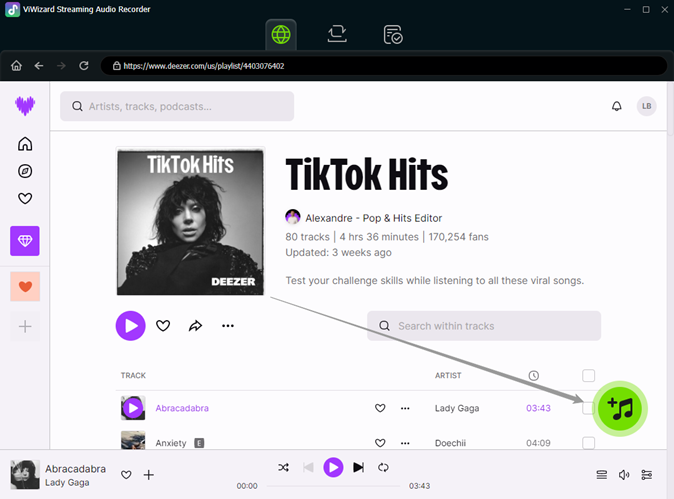Click the now-playing Abracadabra album thumbnail
This screenshot has height=499, width=674.
[x=25, y=475]
